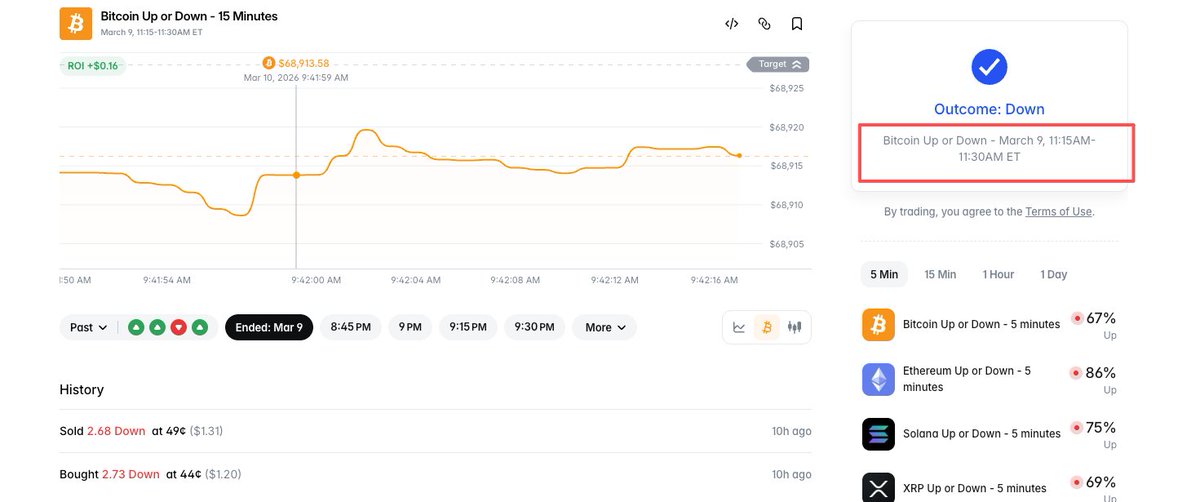
Task: Click the Solana icon in the markets list
Action: pyautogui.click(x=878, y=434)
